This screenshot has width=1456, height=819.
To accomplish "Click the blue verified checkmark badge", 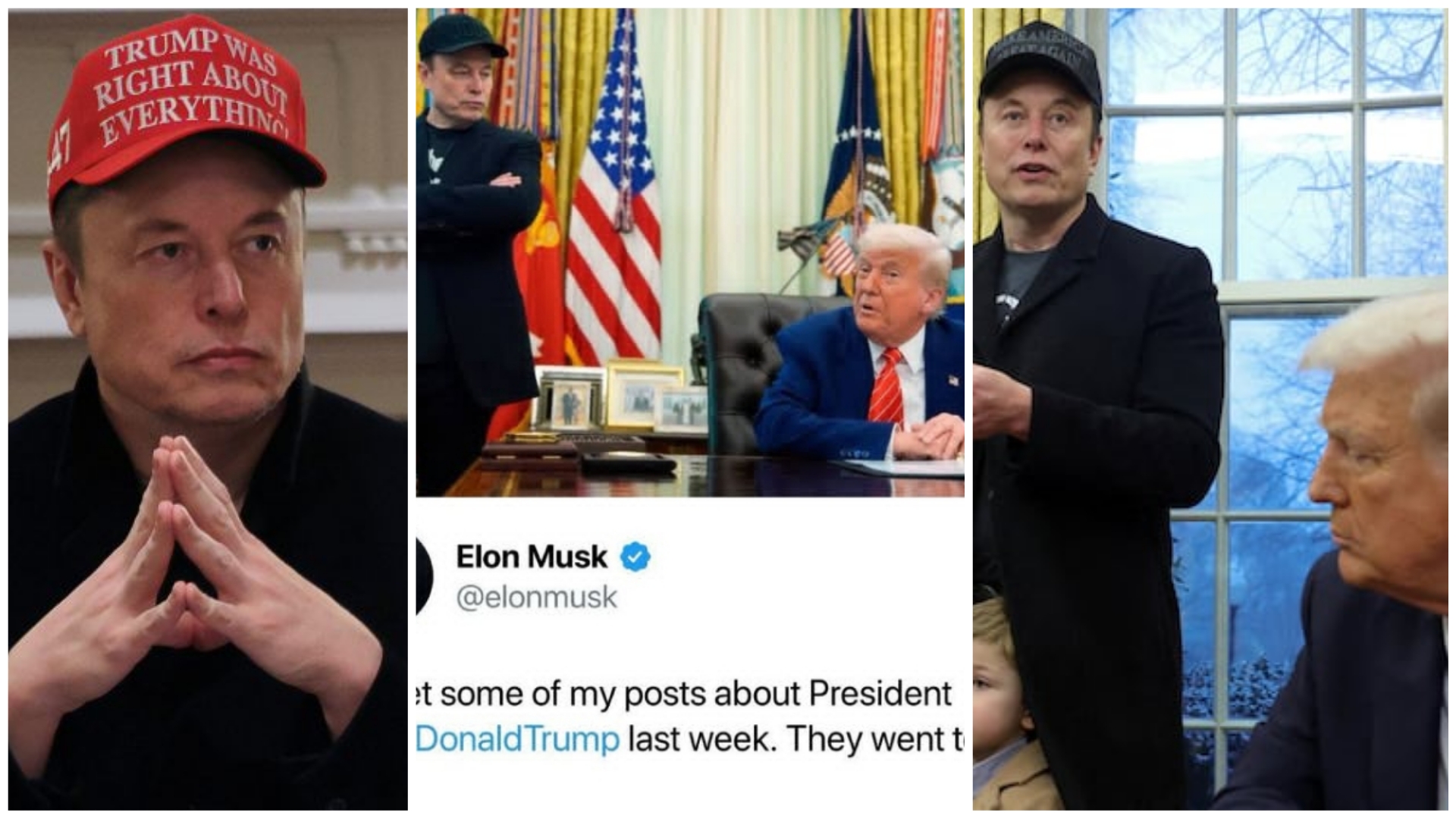I will pyautogui.click(x=635, y=558).
